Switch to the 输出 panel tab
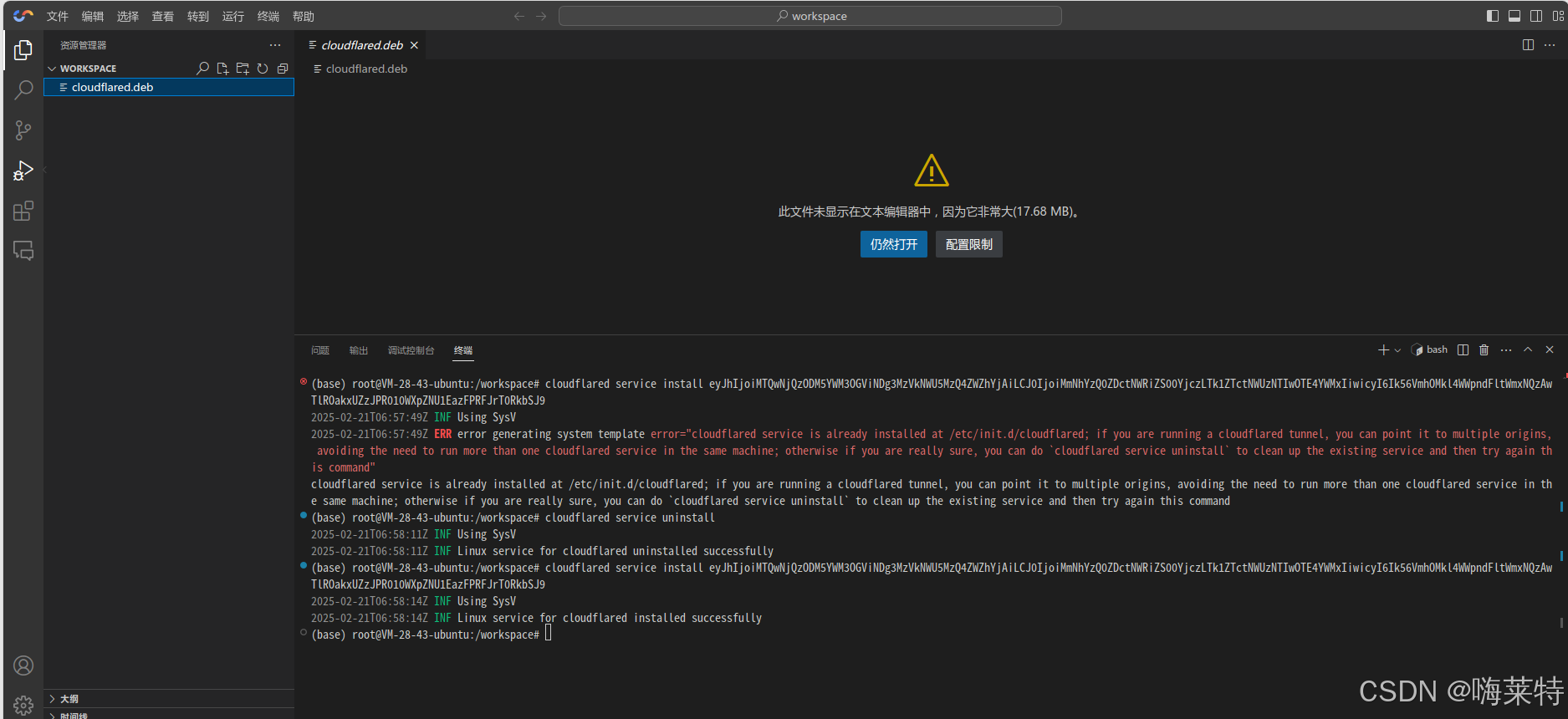Screen dimensions: 1568x719 (359, 350)
